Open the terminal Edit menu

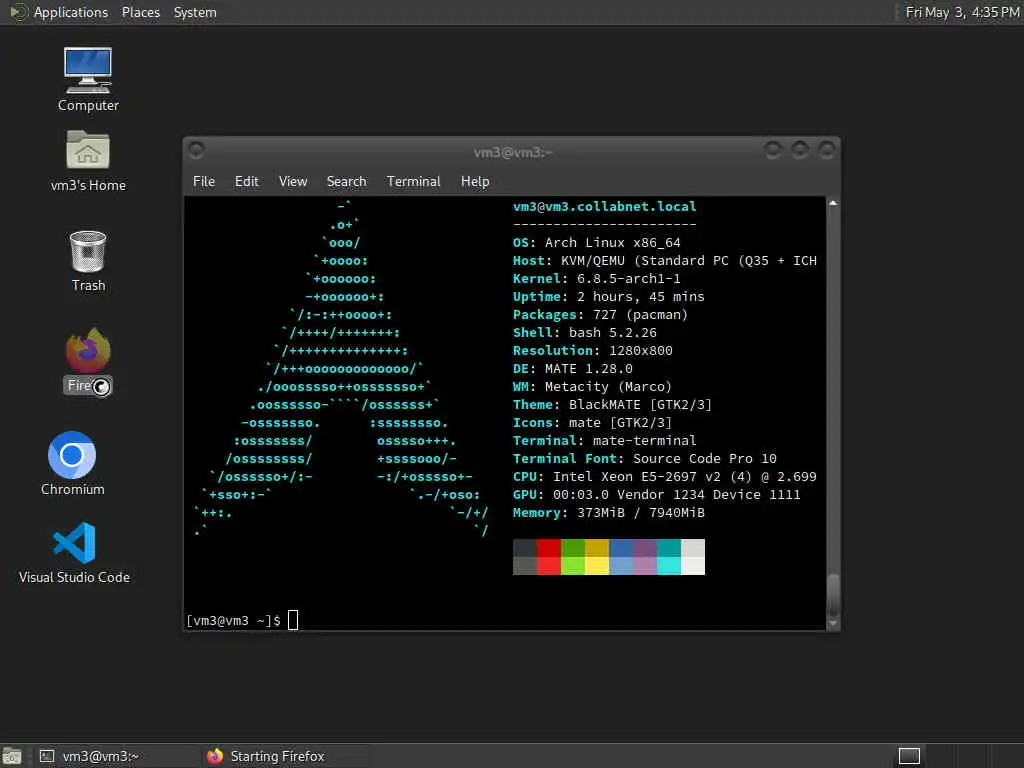tap(247, 182)
